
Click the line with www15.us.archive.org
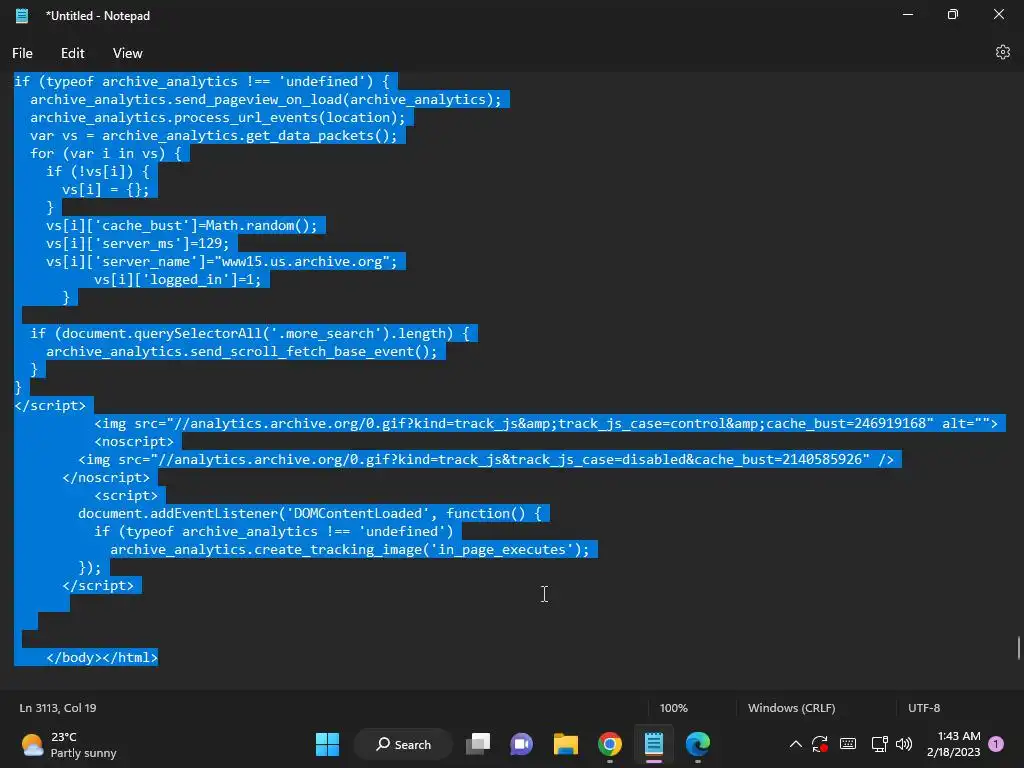click(x=221, y=261)
